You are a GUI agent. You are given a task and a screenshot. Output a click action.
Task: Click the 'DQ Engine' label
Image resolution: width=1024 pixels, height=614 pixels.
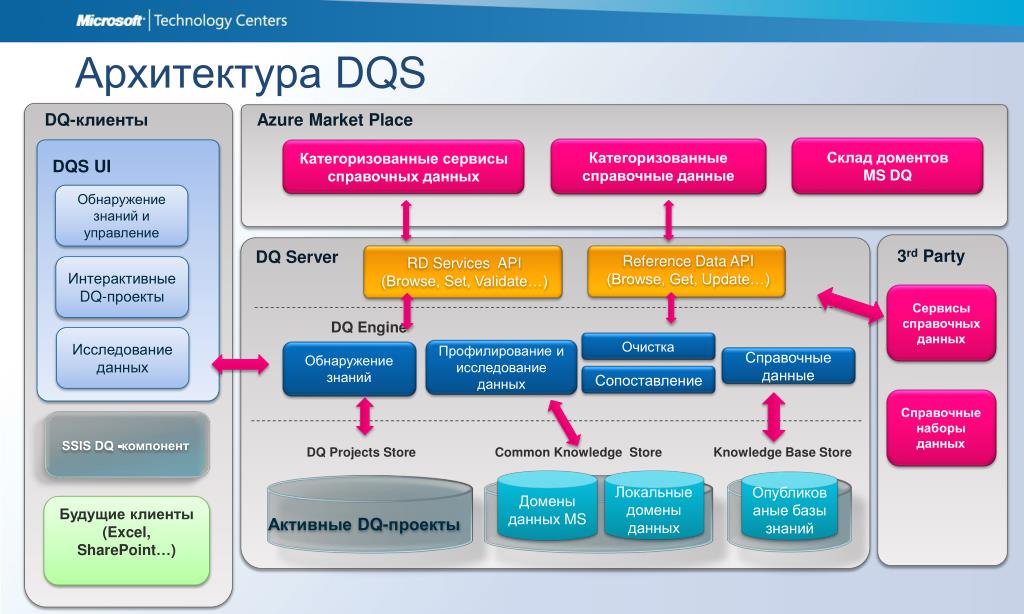pos(368,327)
